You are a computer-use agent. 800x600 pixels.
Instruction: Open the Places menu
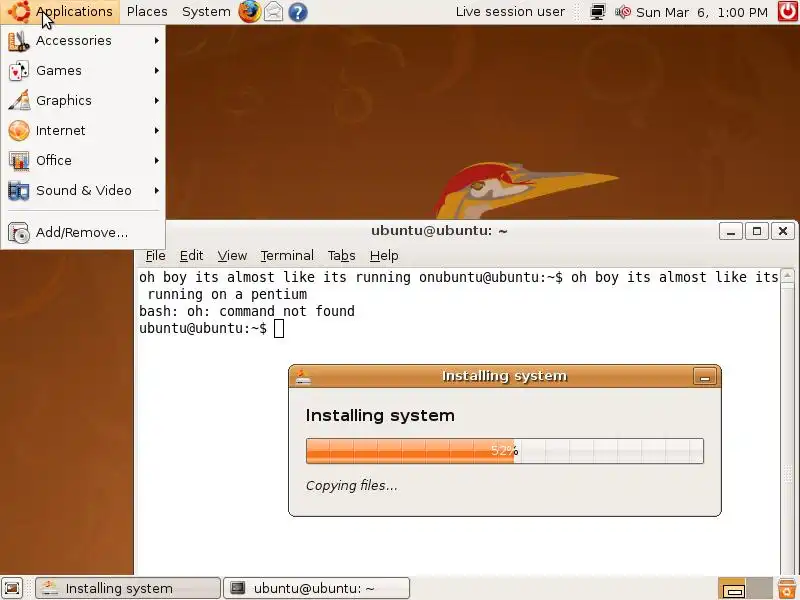point(147,12)
